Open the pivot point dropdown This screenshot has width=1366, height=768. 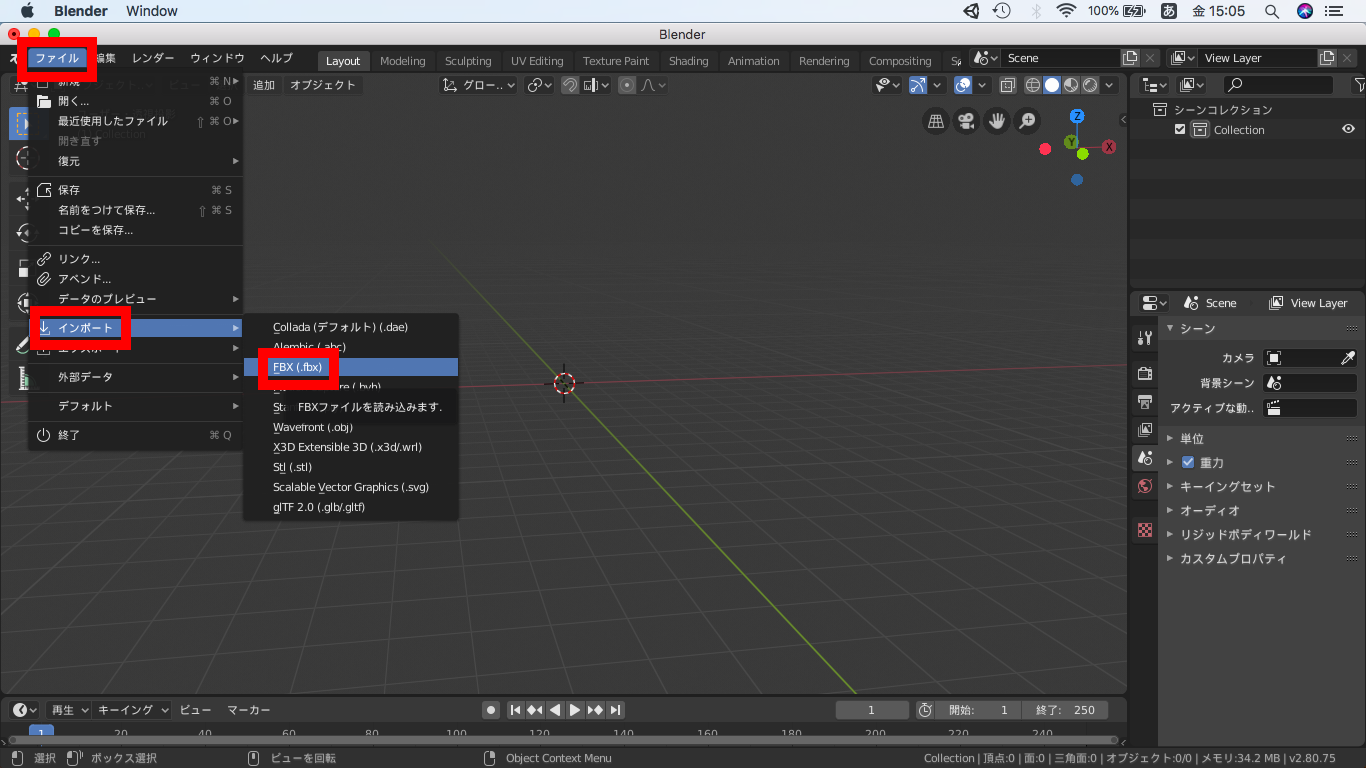click(540, 85)
